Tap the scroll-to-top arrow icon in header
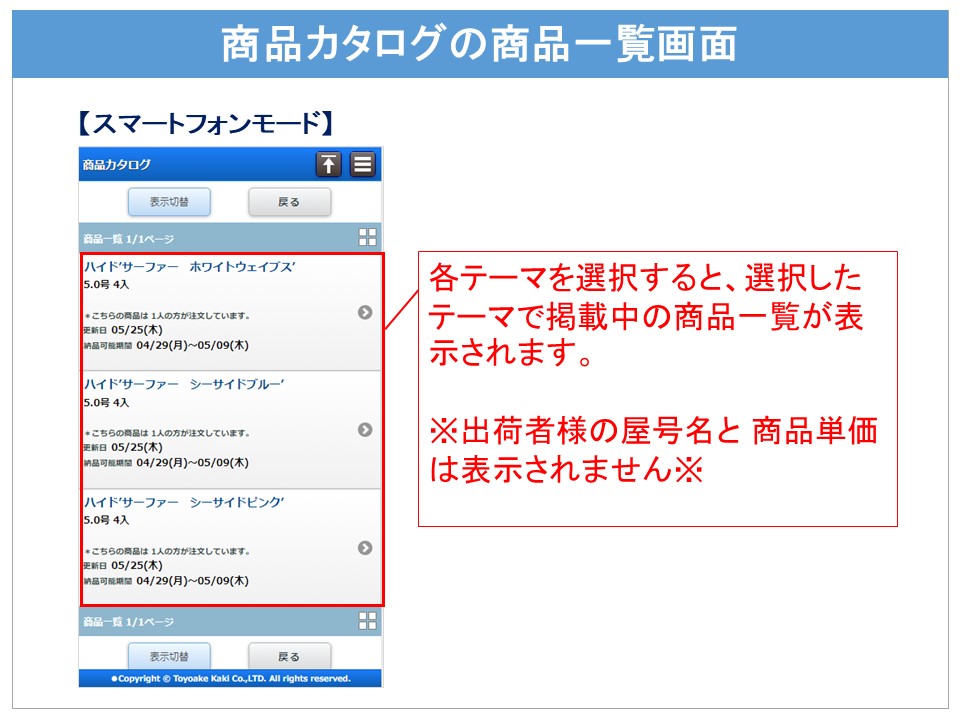 tap(328, 165)
